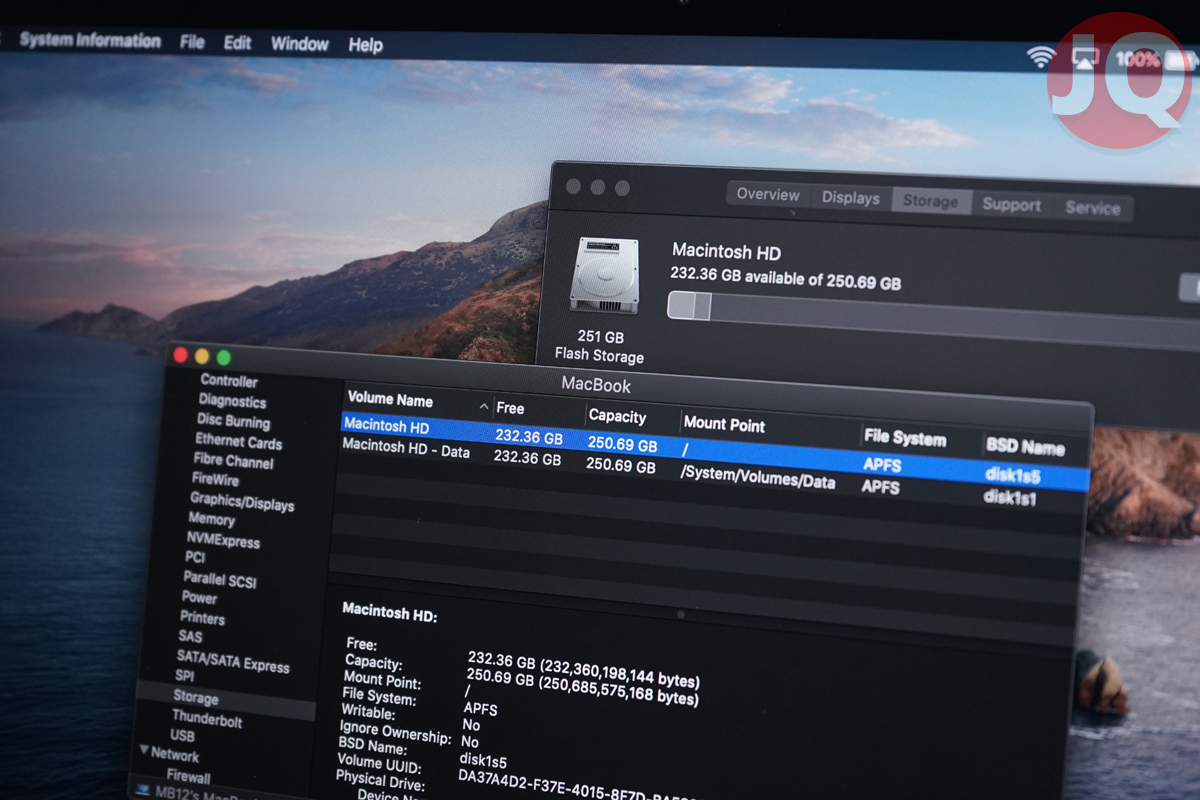
Task: Click the Macintosh HD flash drive icon
Action: pos(603,274)
